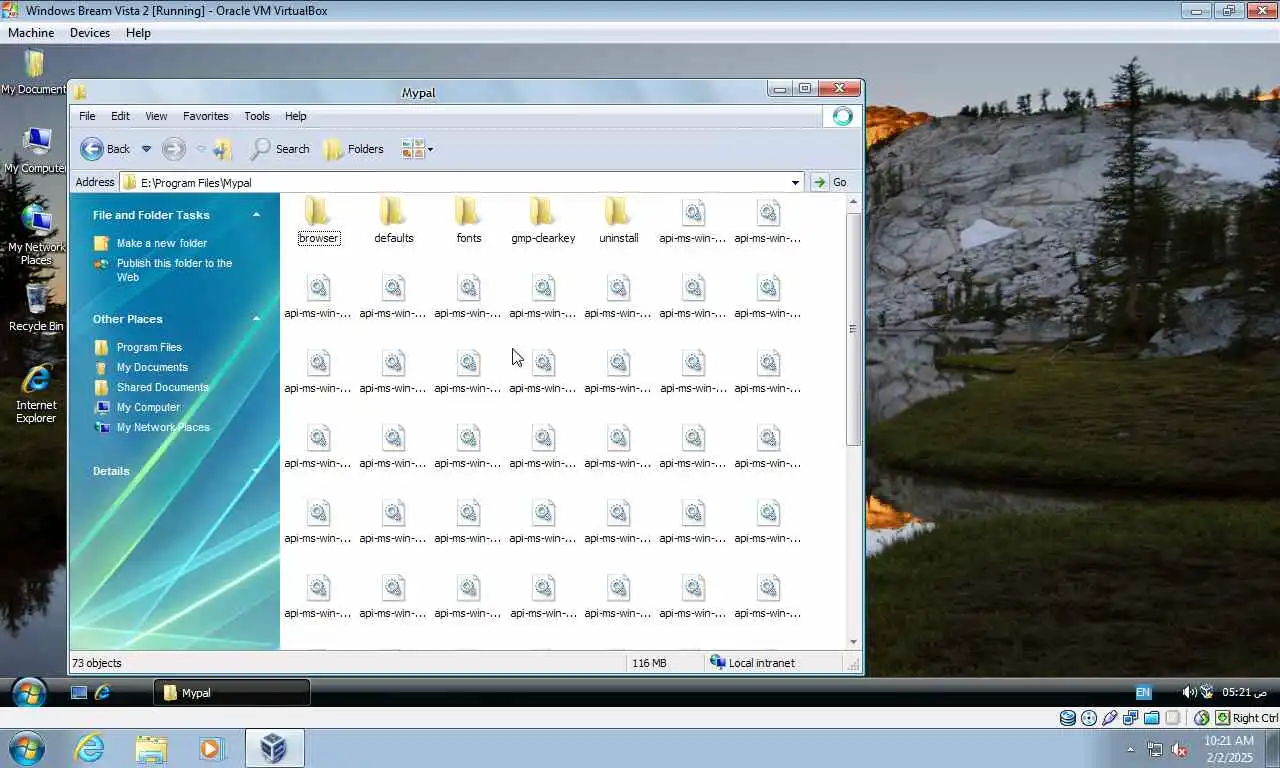Open My Computer in Other Places

tap(148, 407)
